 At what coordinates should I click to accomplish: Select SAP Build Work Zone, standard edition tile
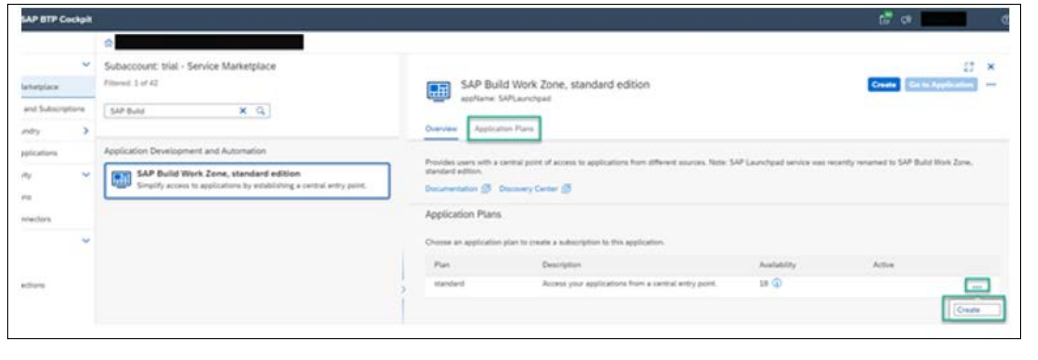coord(247,180)
